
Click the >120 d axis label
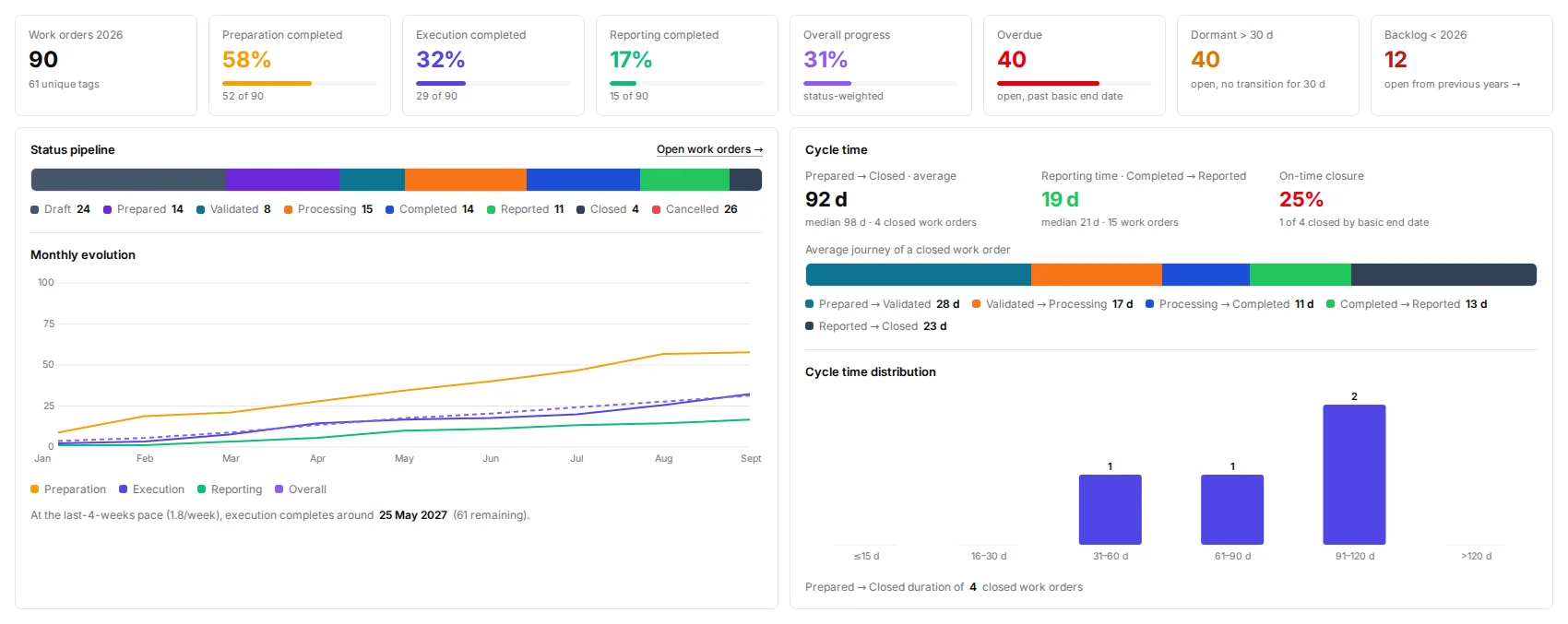tap(1476, 556)
